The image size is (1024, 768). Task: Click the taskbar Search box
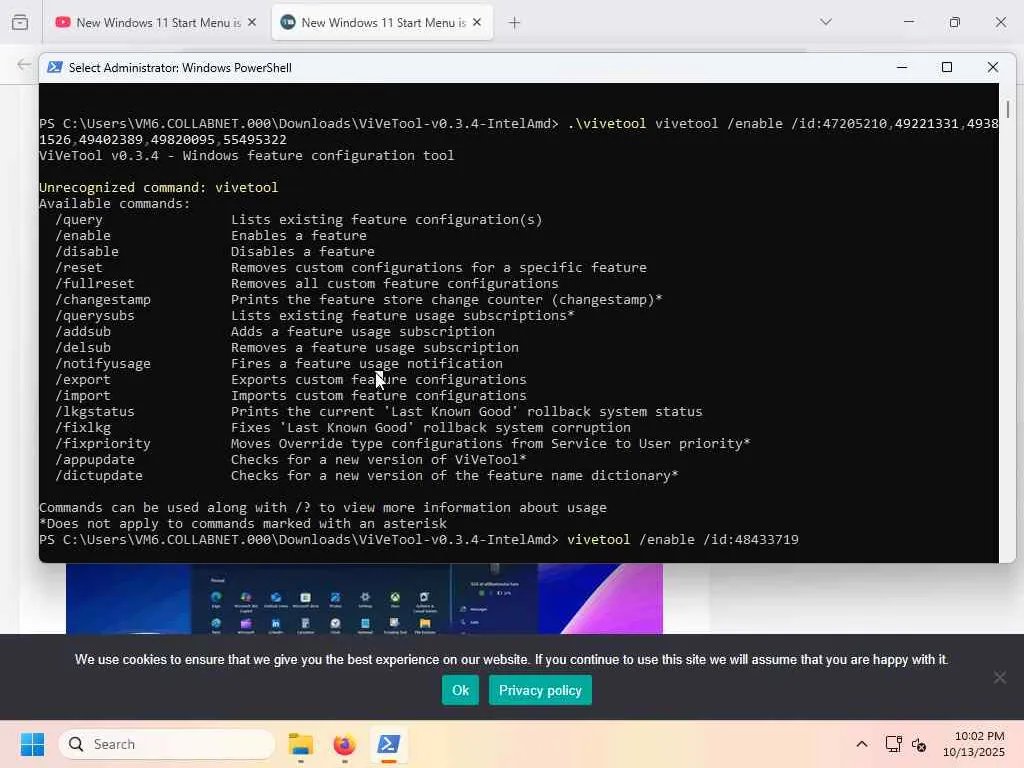pos(167,744)
